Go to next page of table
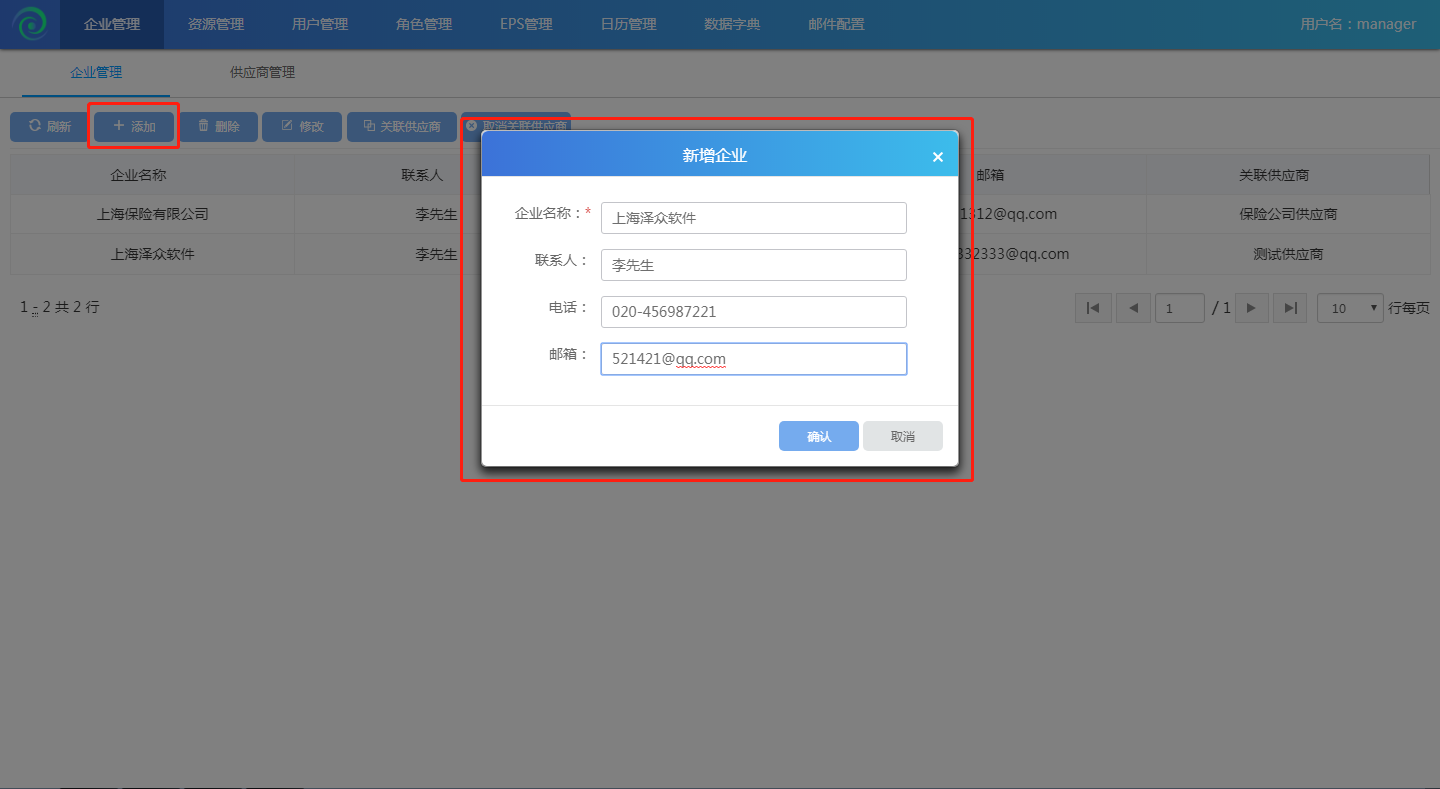Image resolution: width=1440 pixels, height=789 pixels. pos(1251,308)
